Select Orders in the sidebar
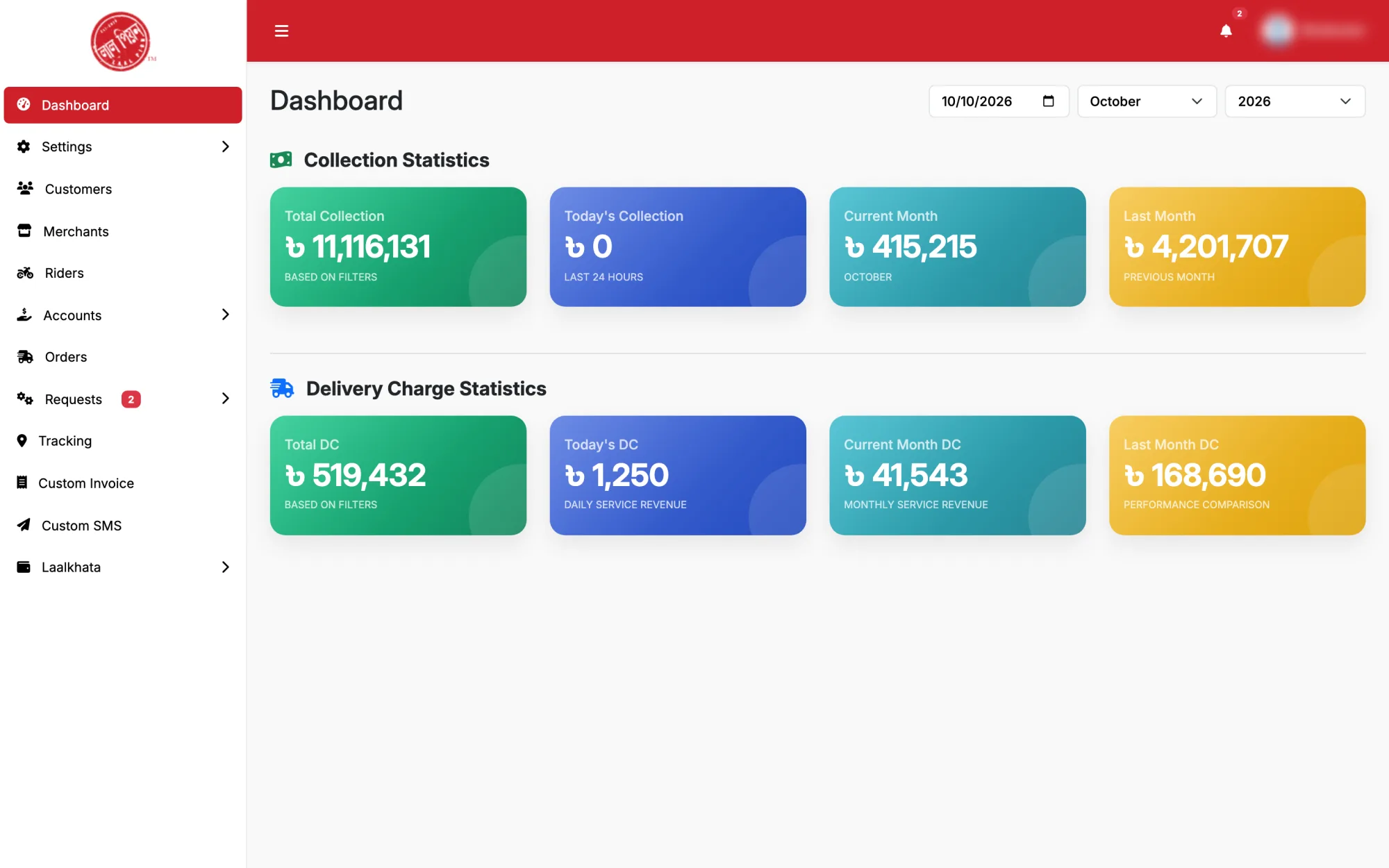The image size is (1389, 868). click(123, 357)
